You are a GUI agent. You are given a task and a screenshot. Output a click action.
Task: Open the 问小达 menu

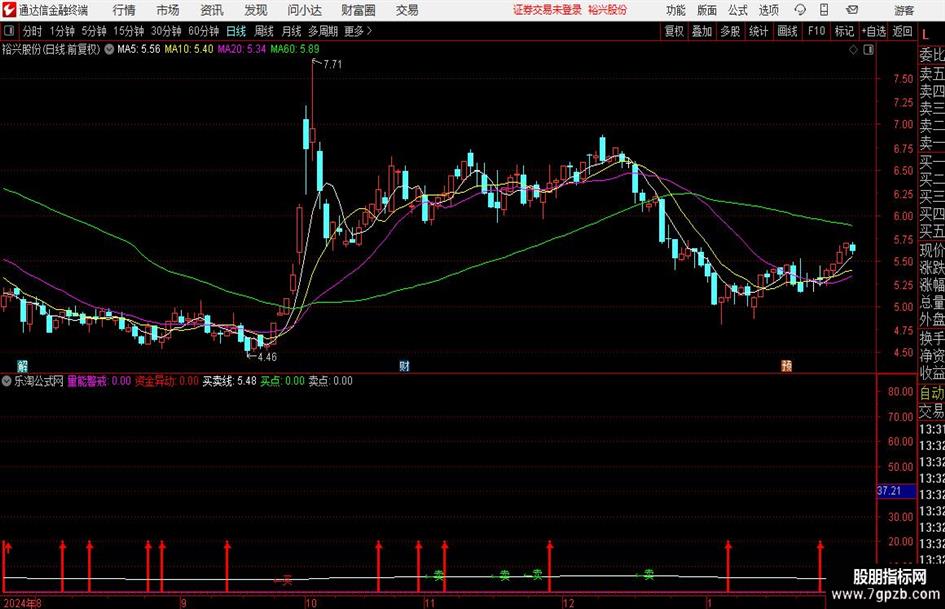pyautogui.click(x=304, y=10)
